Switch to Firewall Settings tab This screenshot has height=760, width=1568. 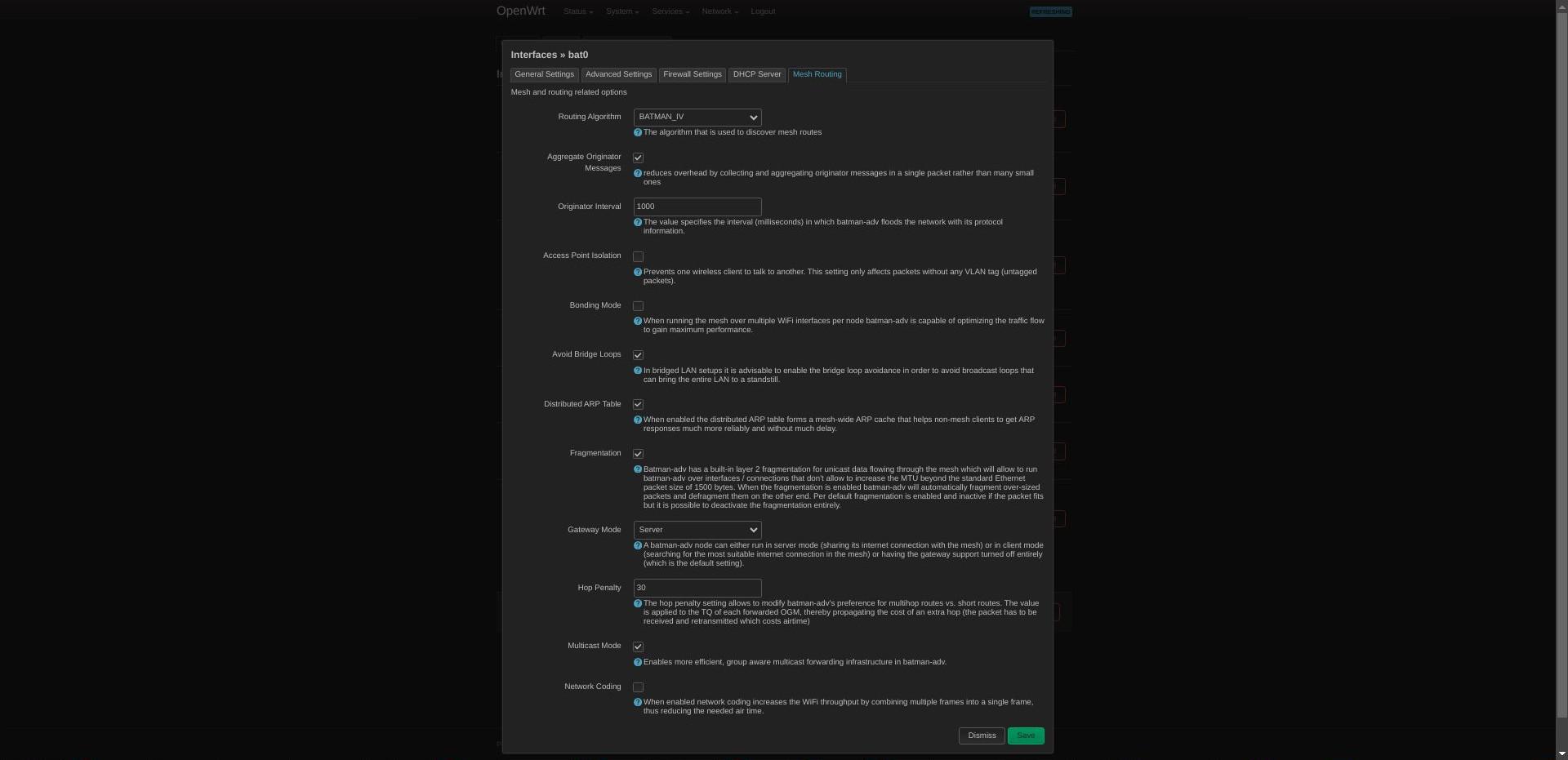click(x=693, y=74)
